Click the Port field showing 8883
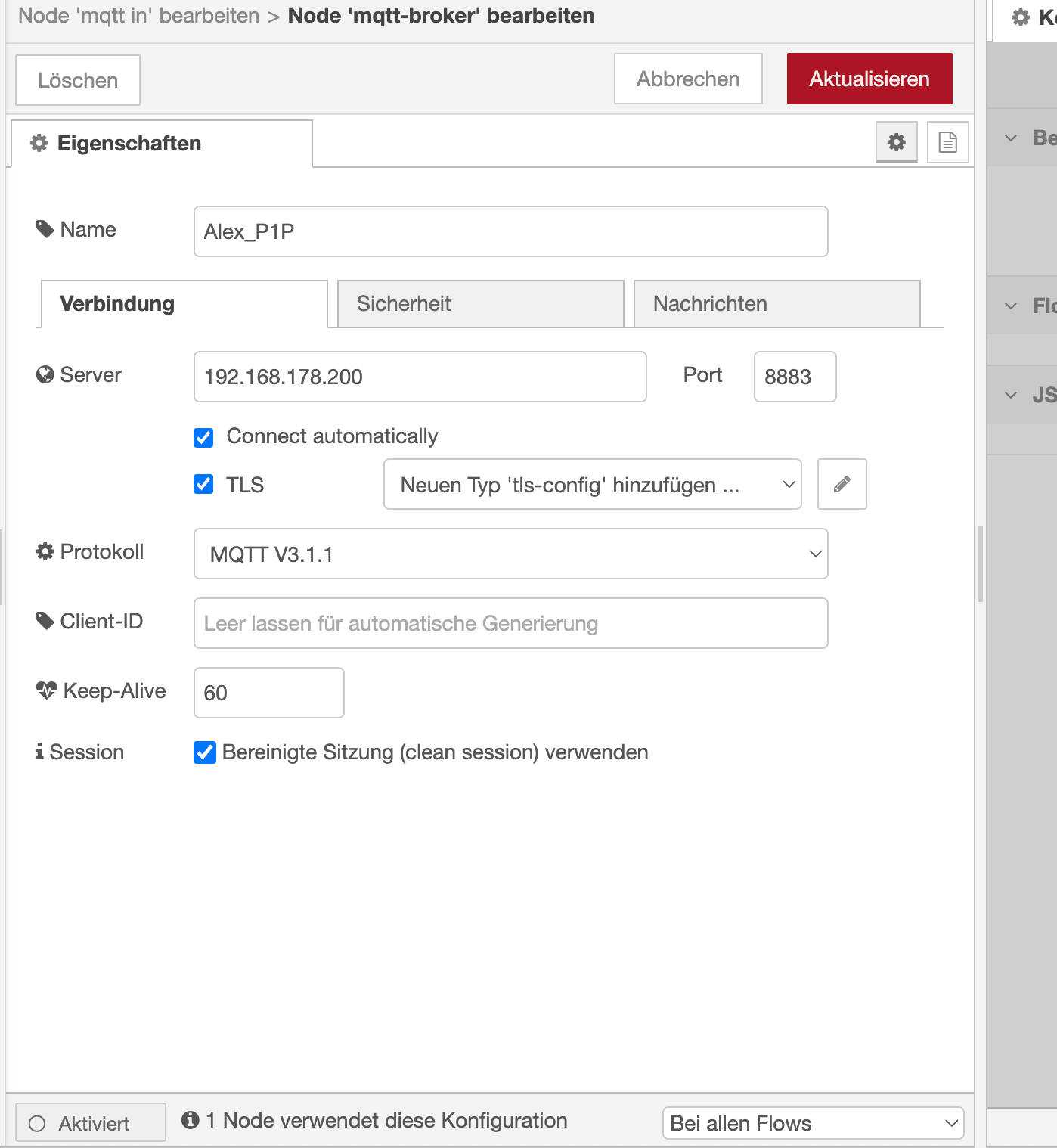This screenshot has height=1148, width=1057. 795,377
